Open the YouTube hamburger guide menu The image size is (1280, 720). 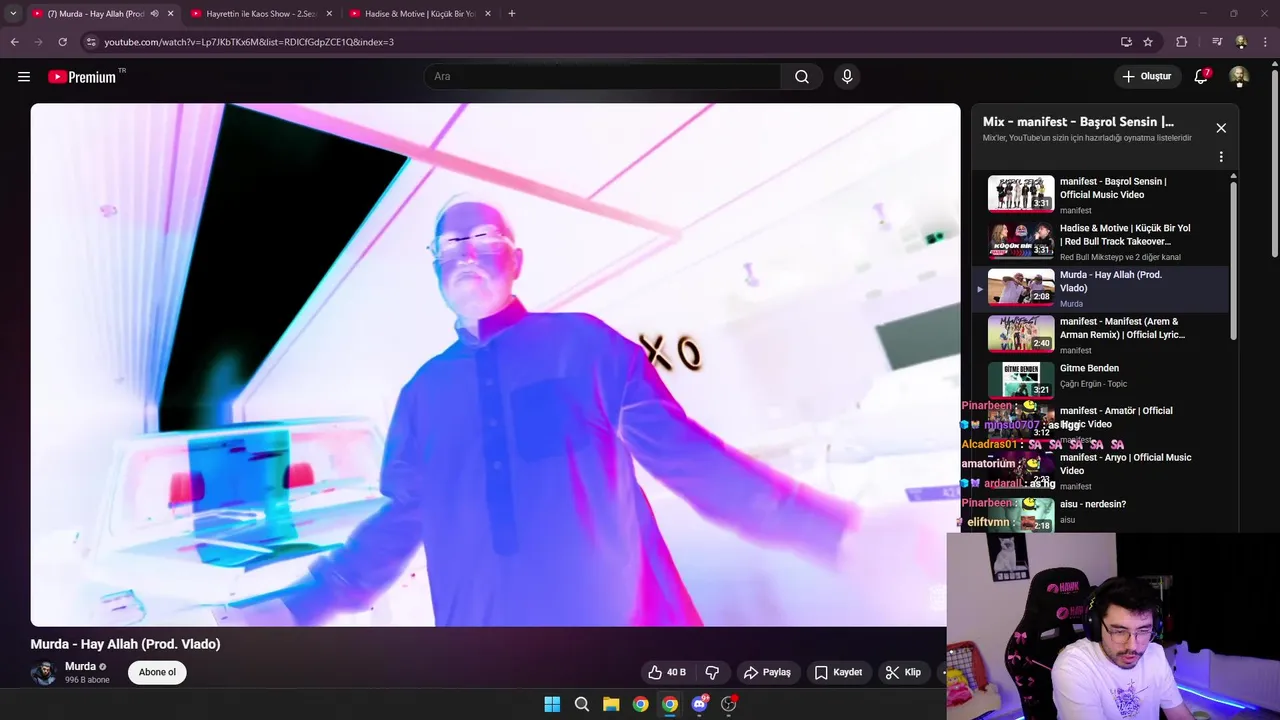(24, 77)
